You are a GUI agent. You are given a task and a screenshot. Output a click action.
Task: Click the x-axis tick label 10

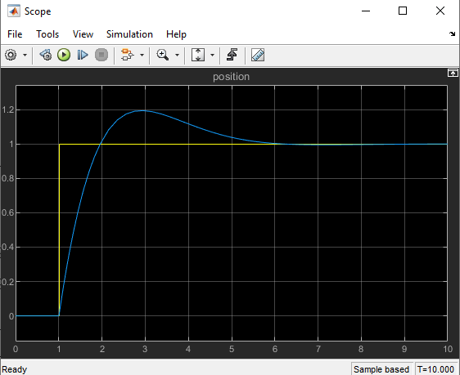tap(448, 349)
